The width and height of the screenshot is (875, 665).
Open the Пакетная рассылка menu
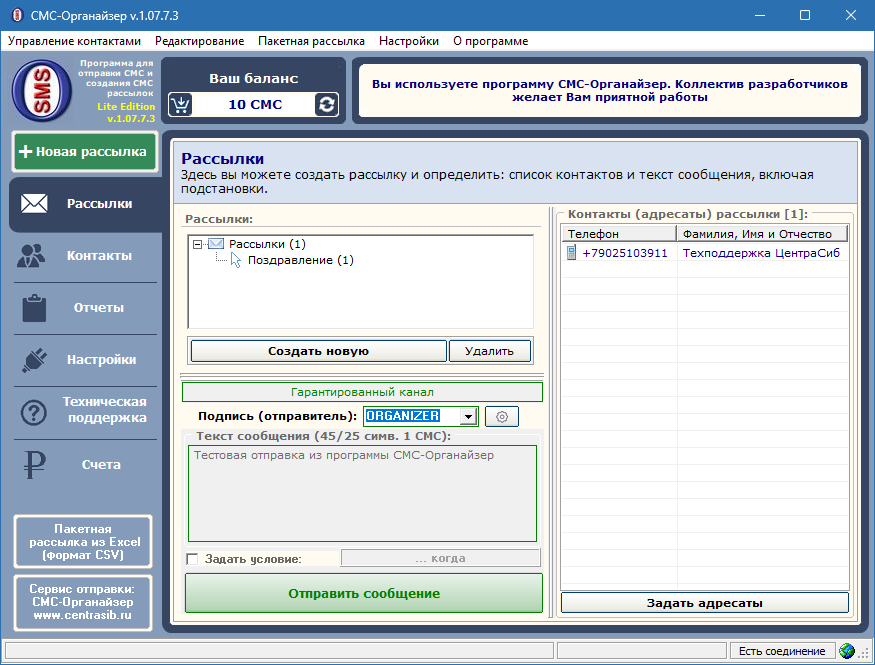(x=311, y=41)
